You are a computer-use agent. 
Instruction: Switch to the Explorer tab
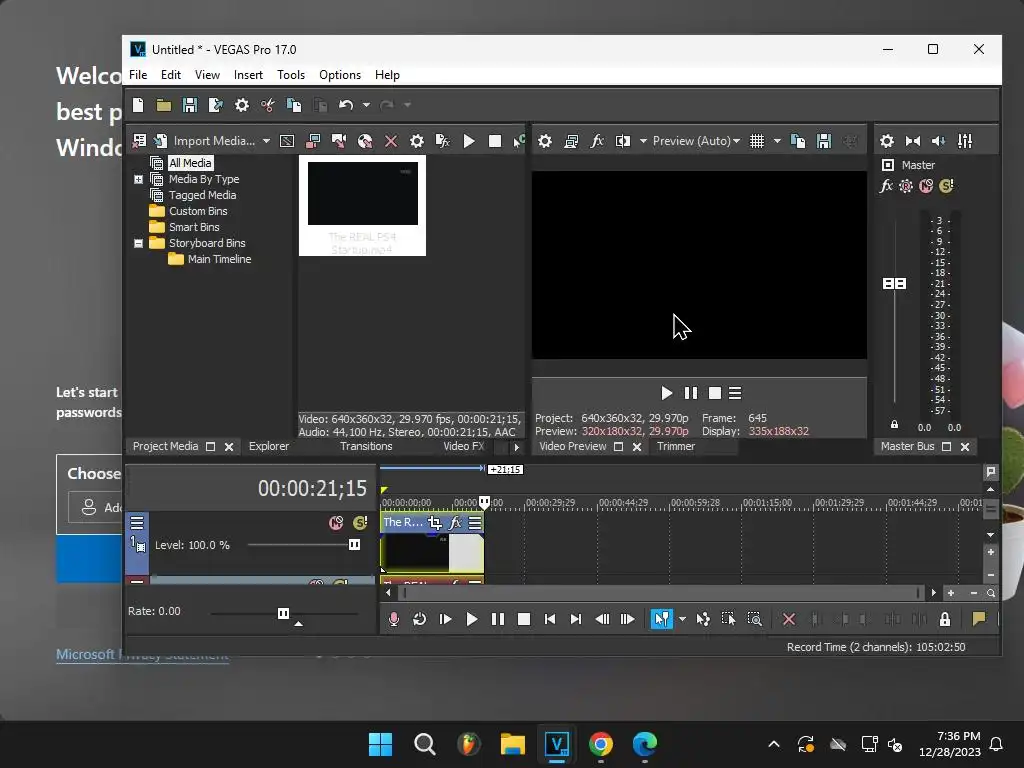click(x=268, y=446)
